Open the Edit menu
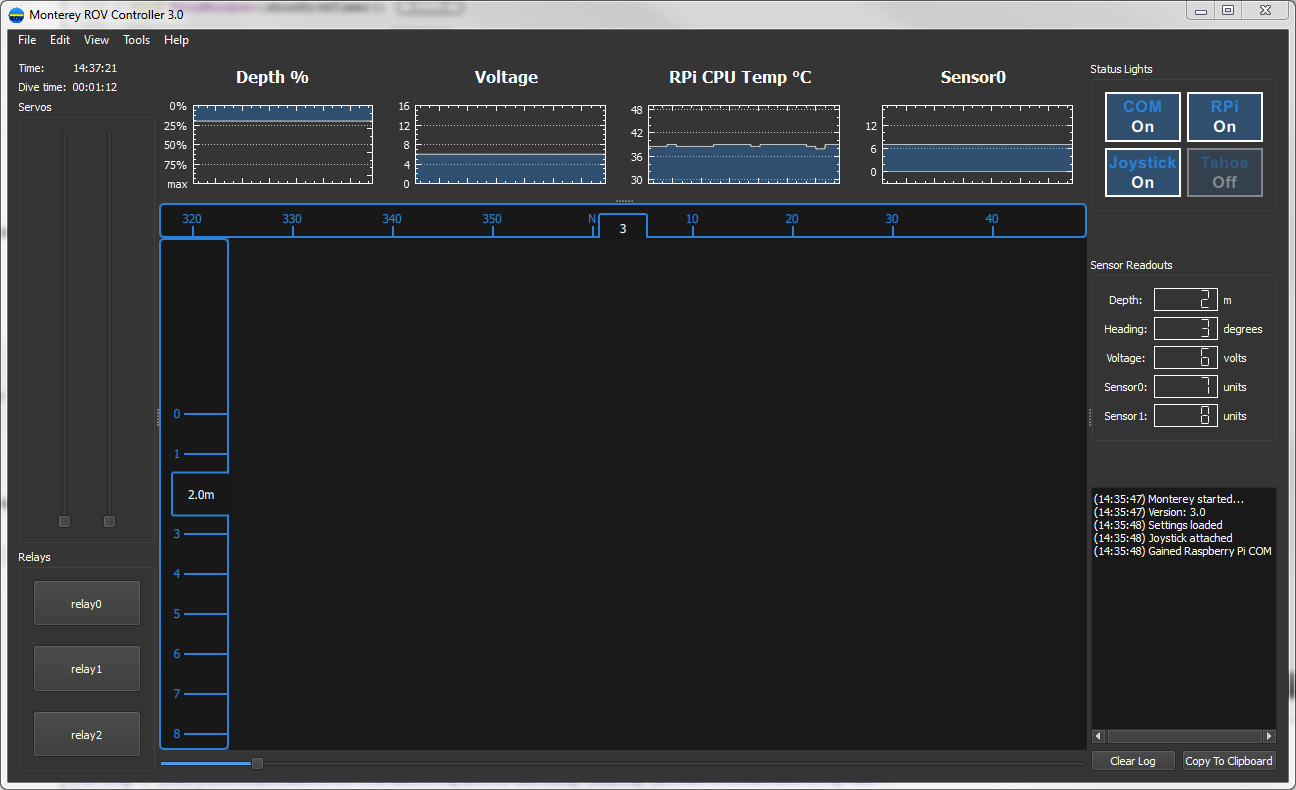Viewport: 1296px width, 790px height. coord(60,40)
